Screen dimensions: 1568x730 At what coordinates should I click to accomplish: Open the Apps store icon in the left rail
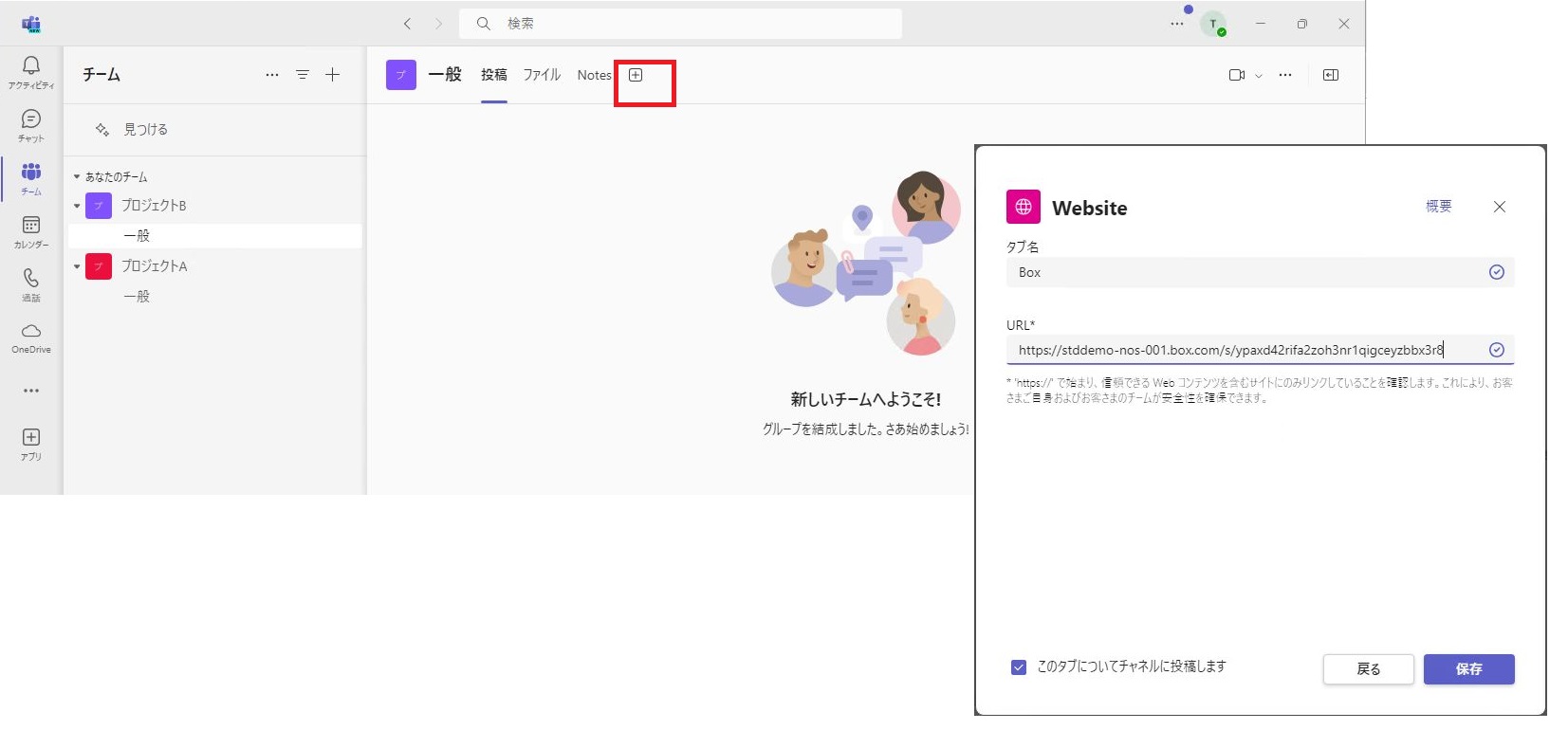coord(31,444)
